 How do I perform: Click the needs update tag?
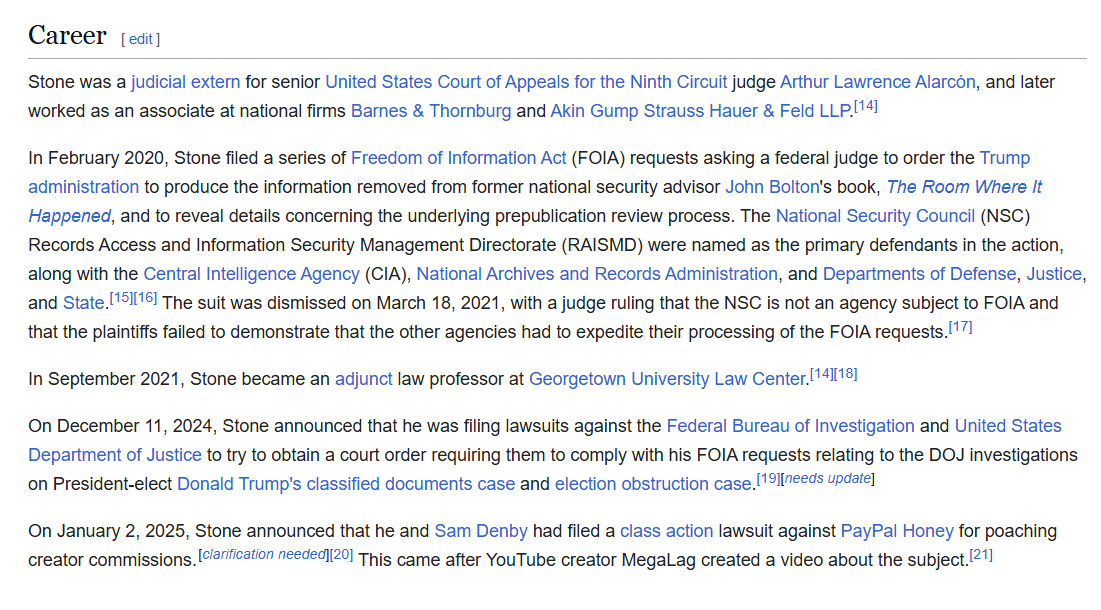(x=828, y=479)
